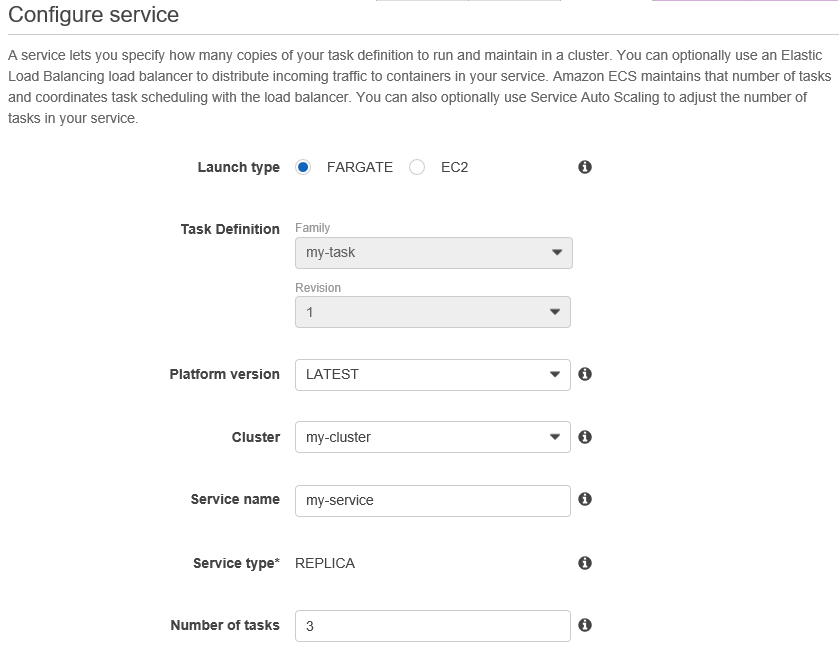The width and height of the screenshot is (839, 657).
Task: Click info icon beside Platform version
Action: click(x=585, y=374)
